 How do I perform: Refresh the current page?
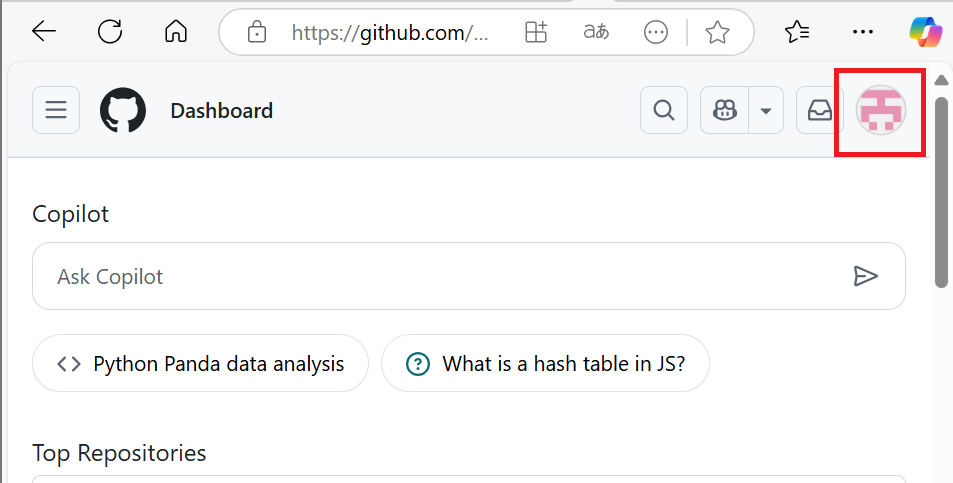pyautogui.click(x=110, y=32)
